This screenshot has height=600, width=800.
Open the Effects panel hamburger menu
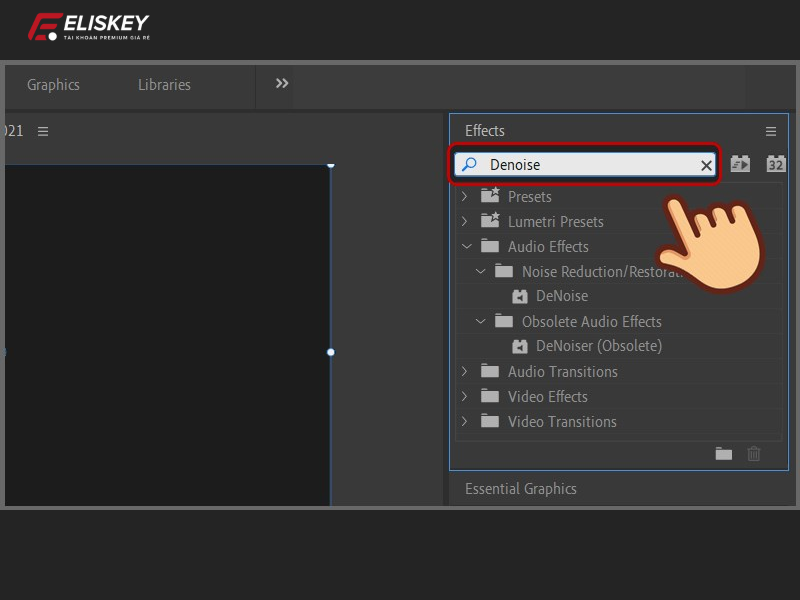coord(771,131)
